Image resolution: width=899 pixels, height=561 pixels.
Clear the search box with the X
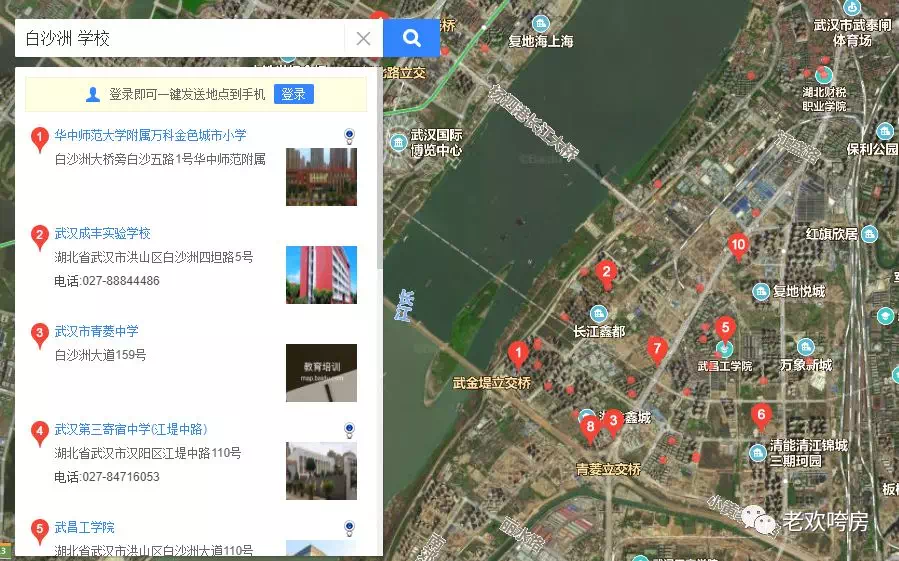point(363,38)
